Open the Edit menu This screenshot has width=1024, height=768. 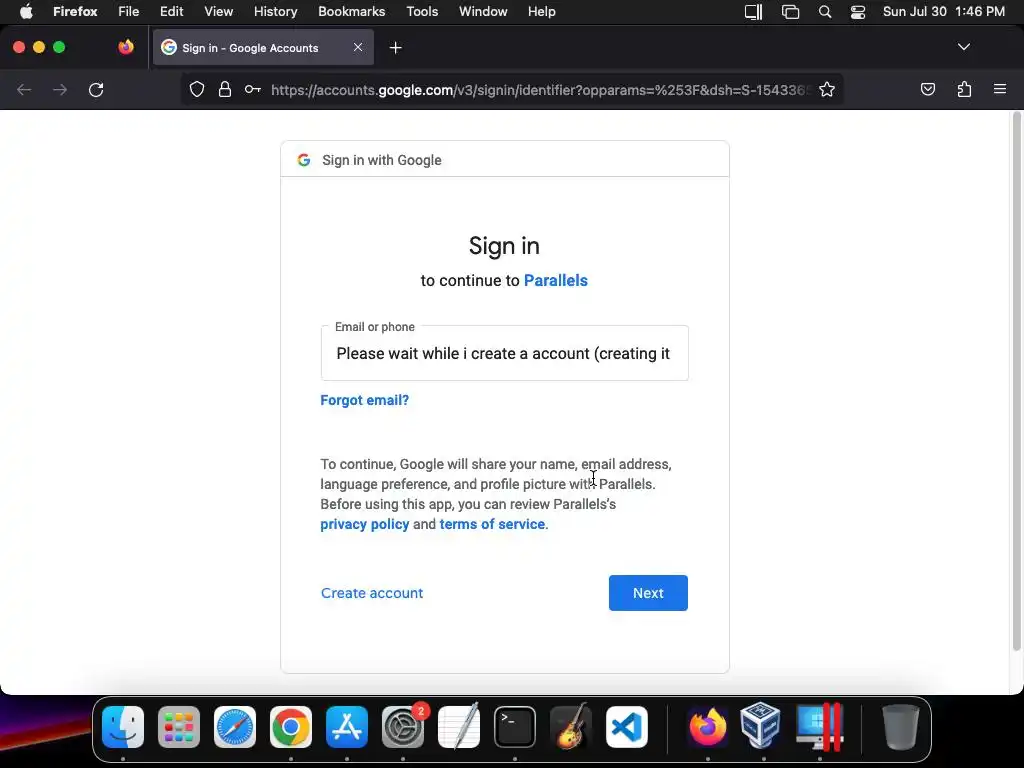tap(171, 11)
